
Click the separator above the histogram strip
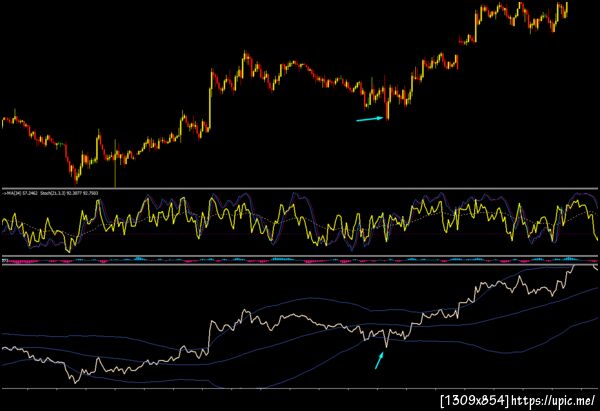[x=300, y=256]
